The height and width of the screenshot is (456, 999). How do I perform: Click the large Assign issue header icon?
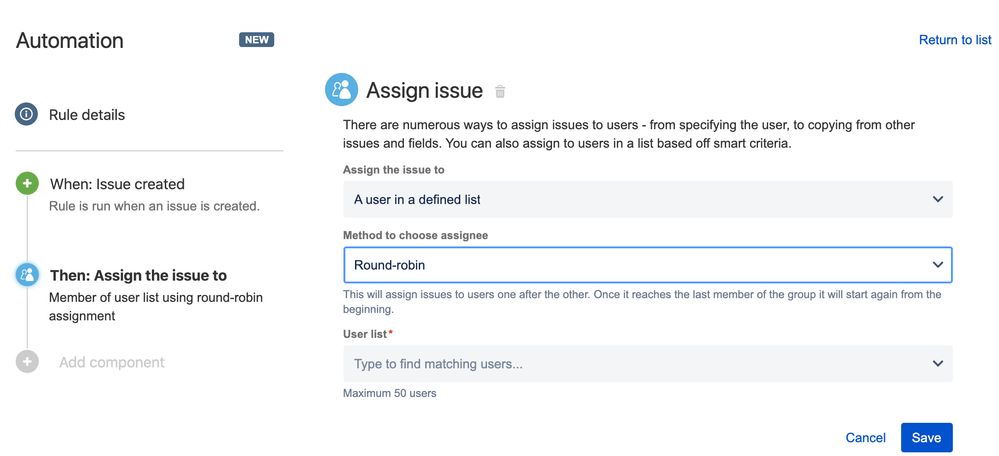342,90
